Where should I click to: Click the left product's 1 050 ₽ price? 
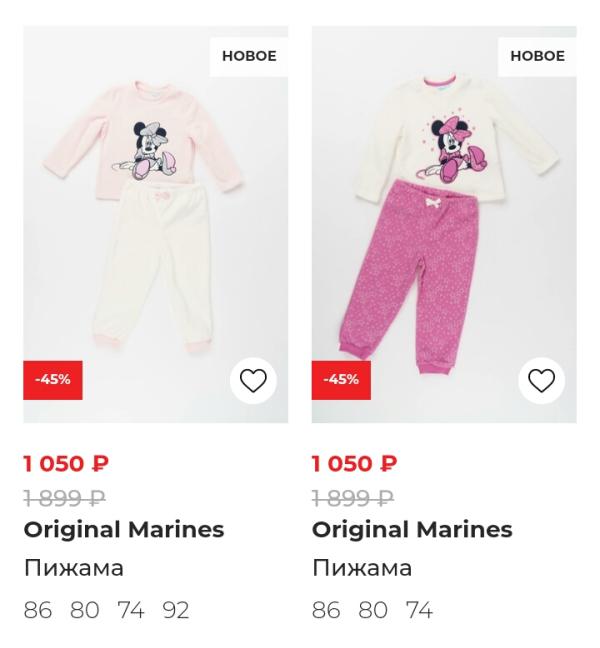pyautogui.click(x=66, y=464)
